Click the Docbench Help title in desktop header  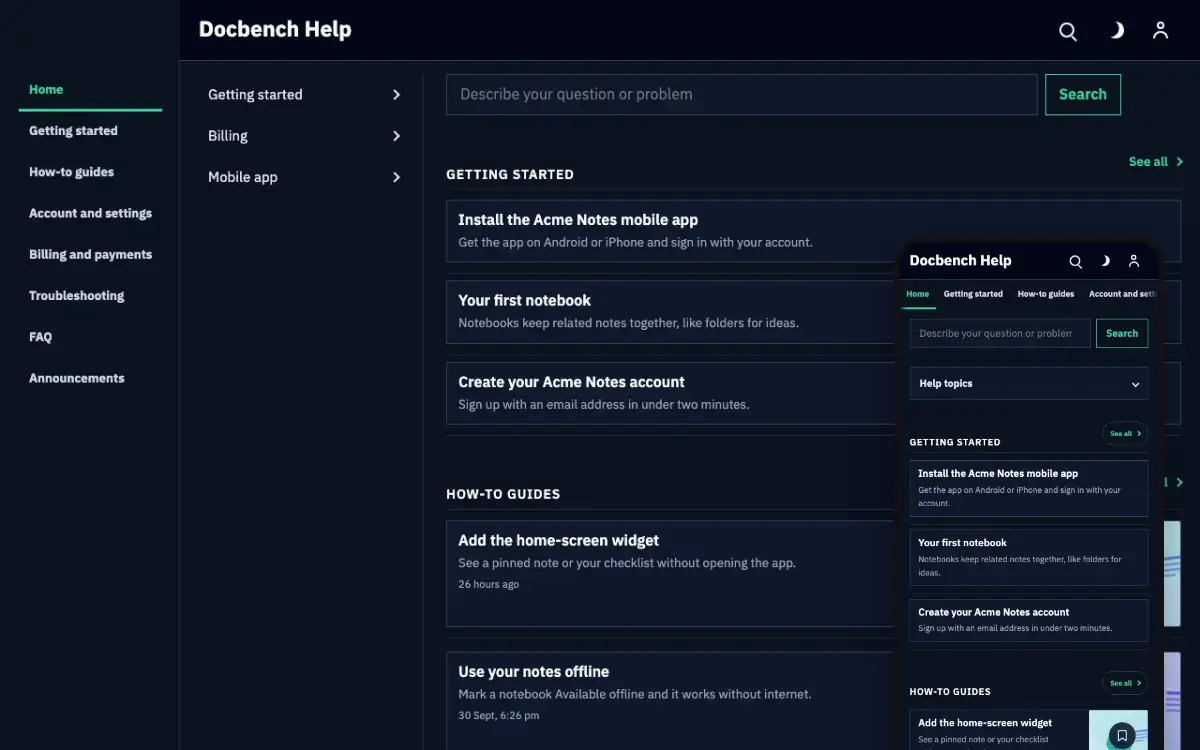[x=275, y=30]
